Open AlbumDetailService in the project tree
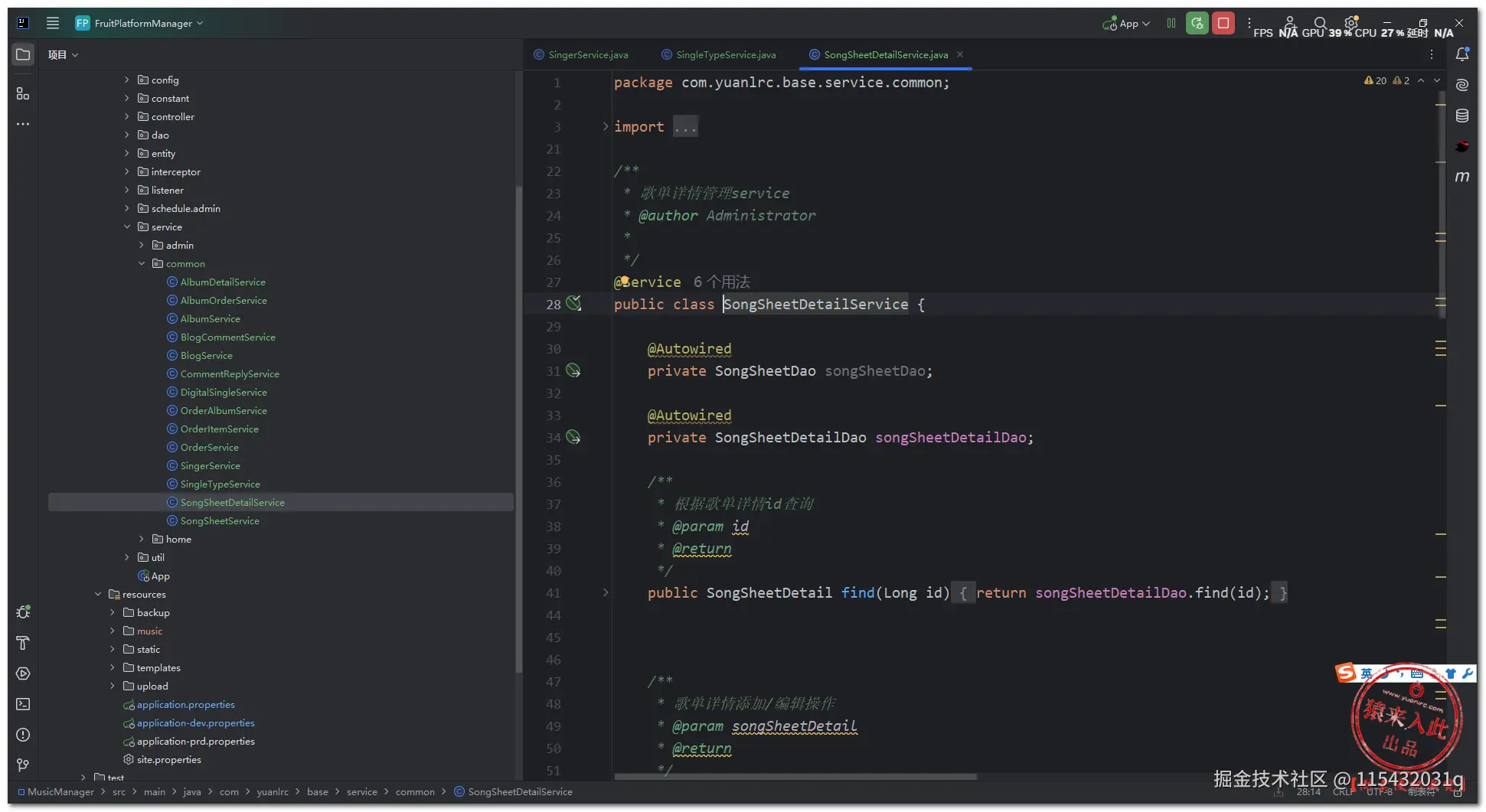 223,282
